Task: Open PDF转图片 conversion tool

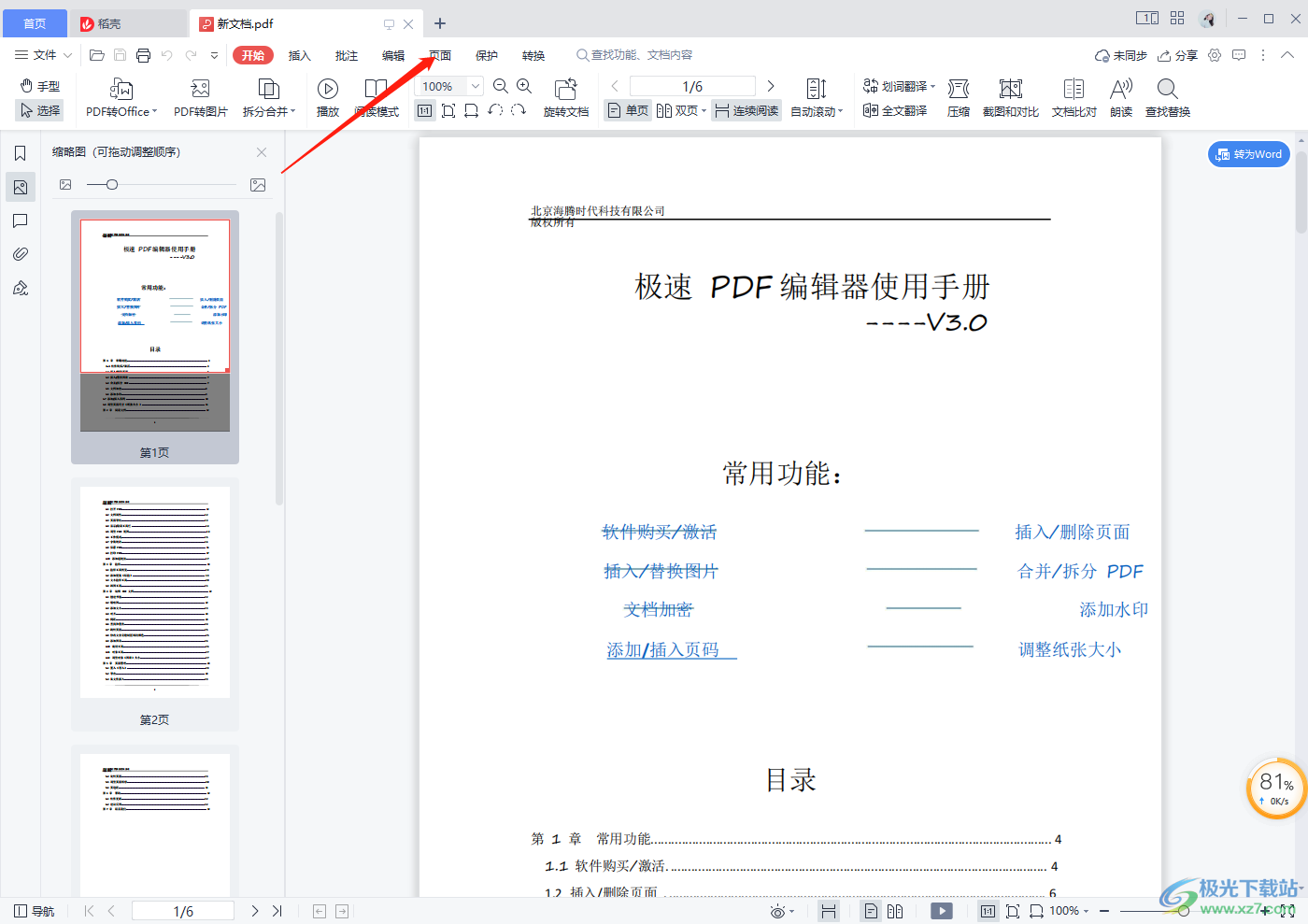Action: (x=201, y=98)
